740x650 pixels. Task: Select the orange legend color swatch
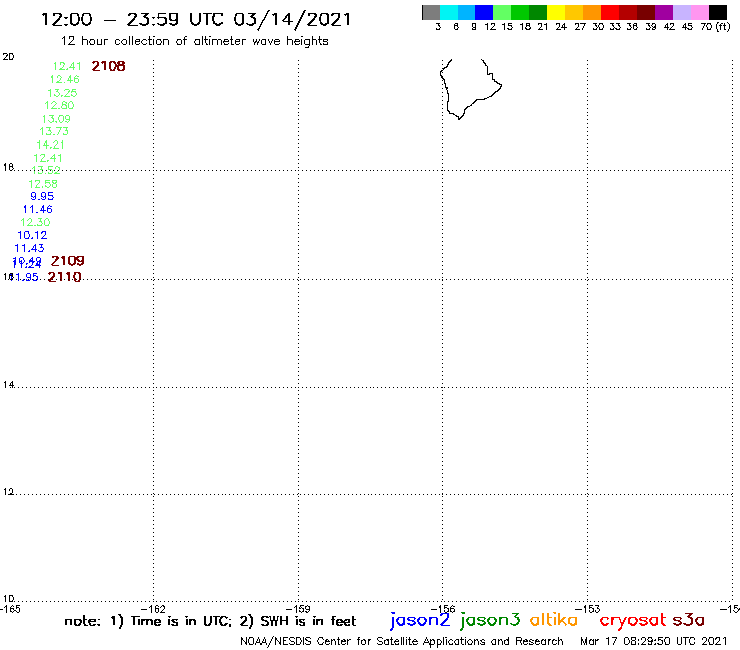pyautogui.click(x=592, y=12)
